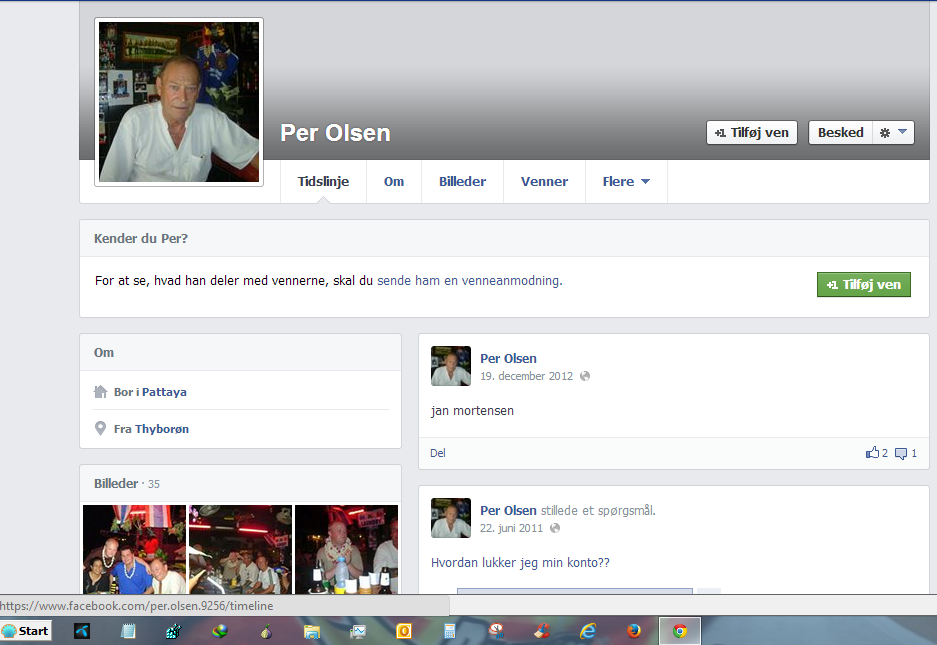Click the green Tilføj ven button
Screen dimensions: 937x645
tap(863, 285)
